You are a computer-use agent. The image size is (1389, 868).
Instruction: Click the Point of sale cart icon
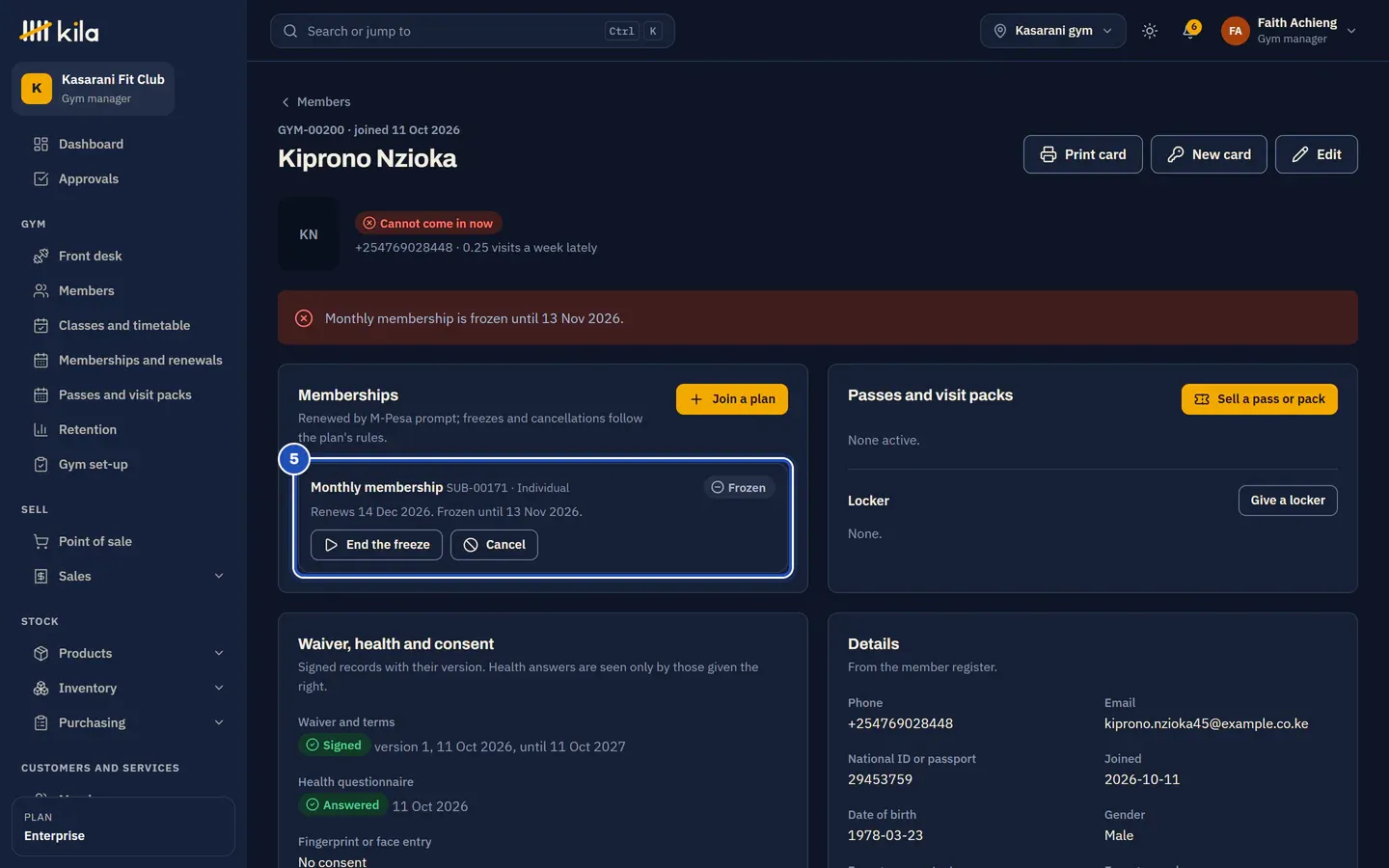coord(41,541)
